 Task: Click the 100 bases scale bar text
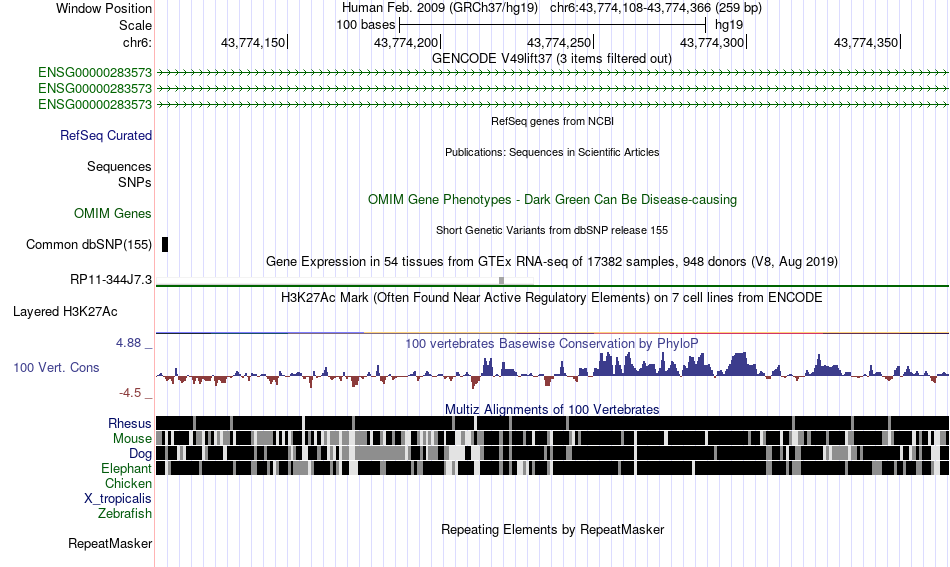click(366, 25)
